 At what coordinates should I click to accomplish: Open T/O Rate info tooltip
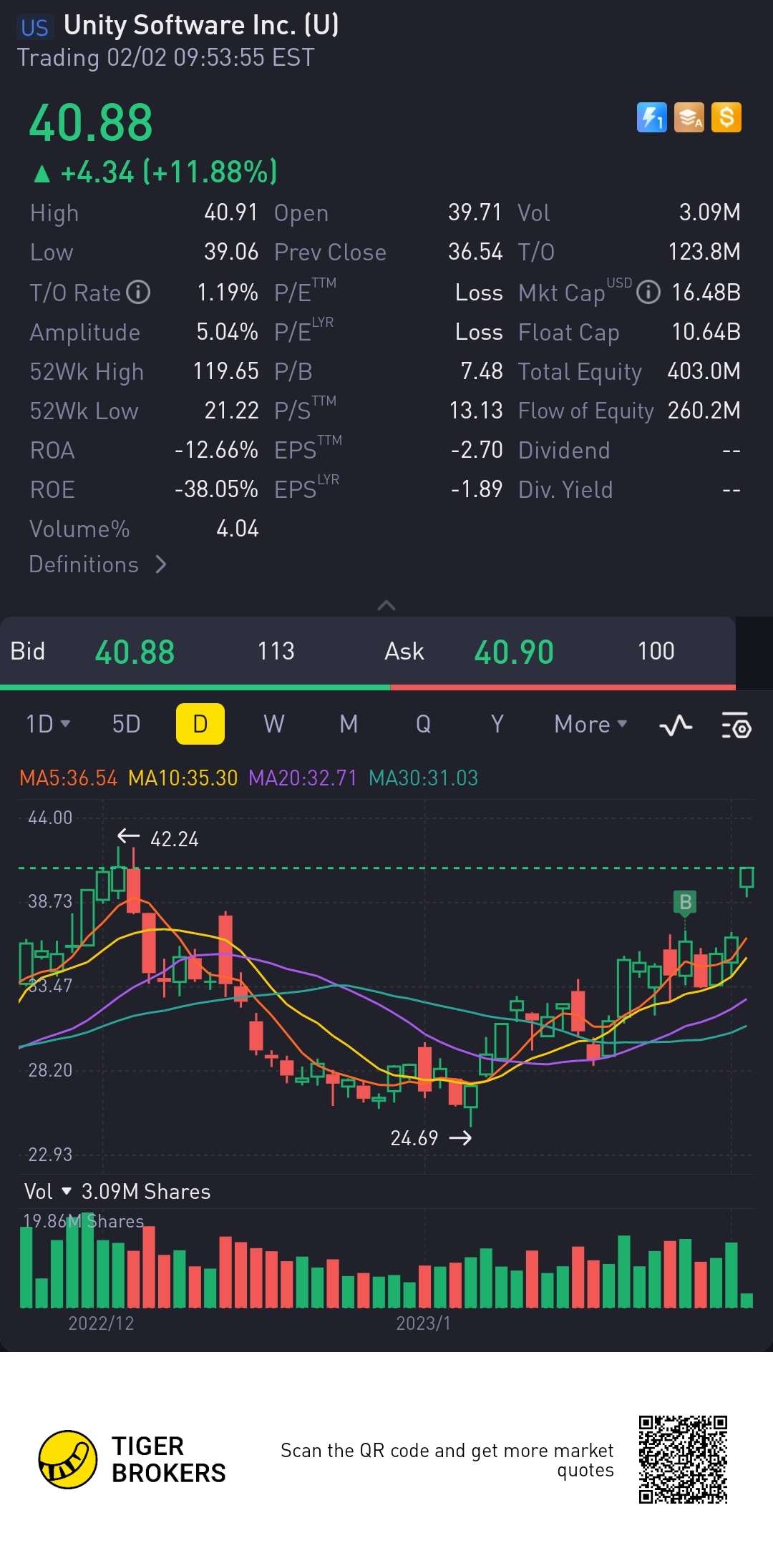138,292
